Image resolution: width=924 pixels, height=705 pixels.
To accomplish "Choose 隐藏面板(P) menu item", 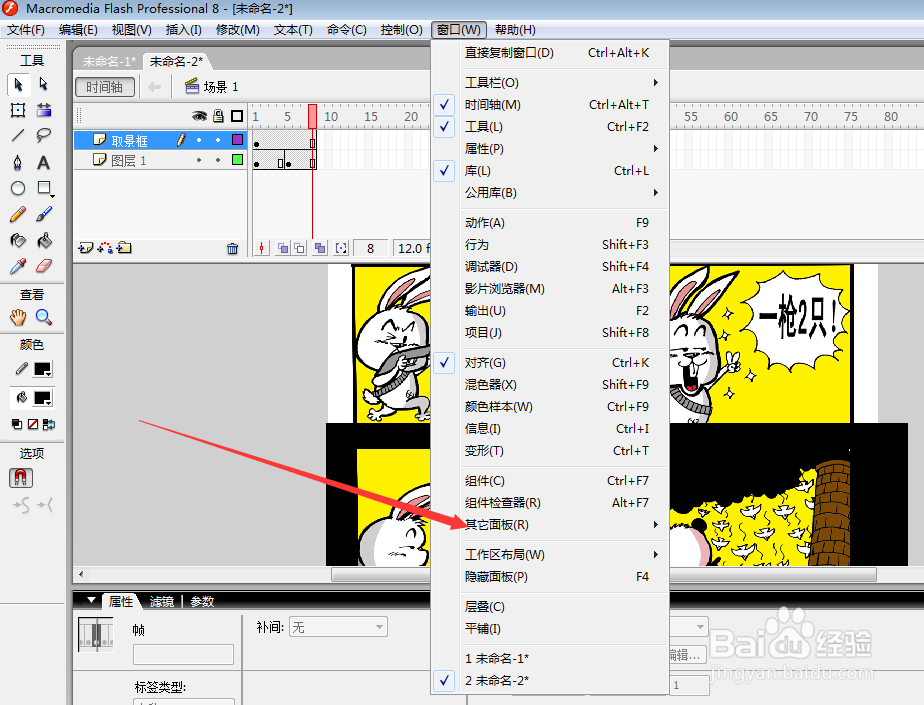I will click(x=550, y=577).
